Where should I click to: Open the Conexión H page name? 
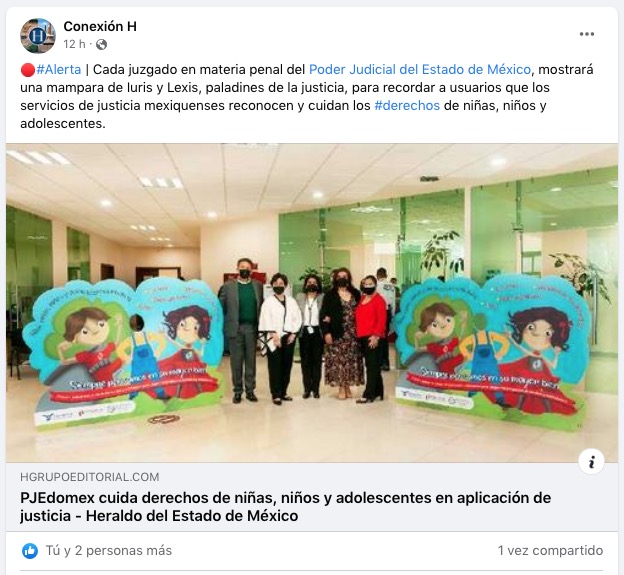pos(100,26)
